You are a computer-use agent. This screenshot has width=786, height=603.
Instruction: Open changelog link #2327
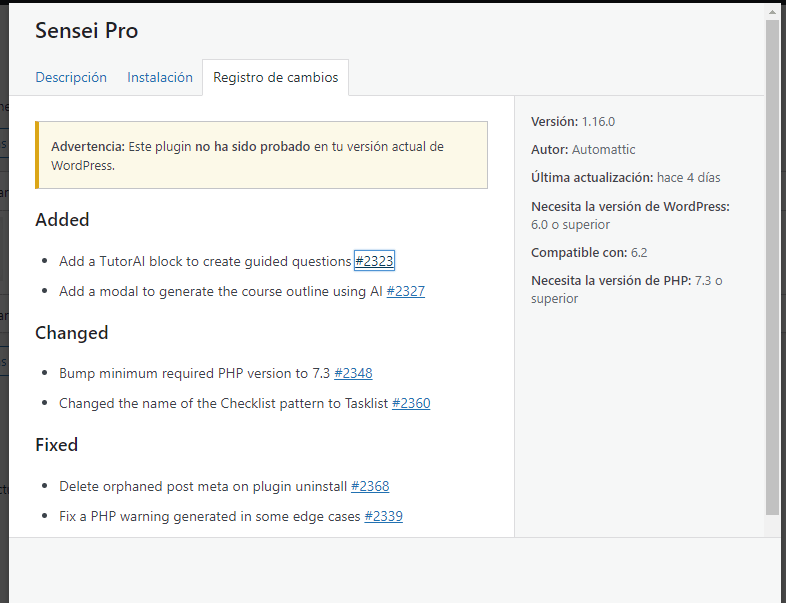(406, 291)
